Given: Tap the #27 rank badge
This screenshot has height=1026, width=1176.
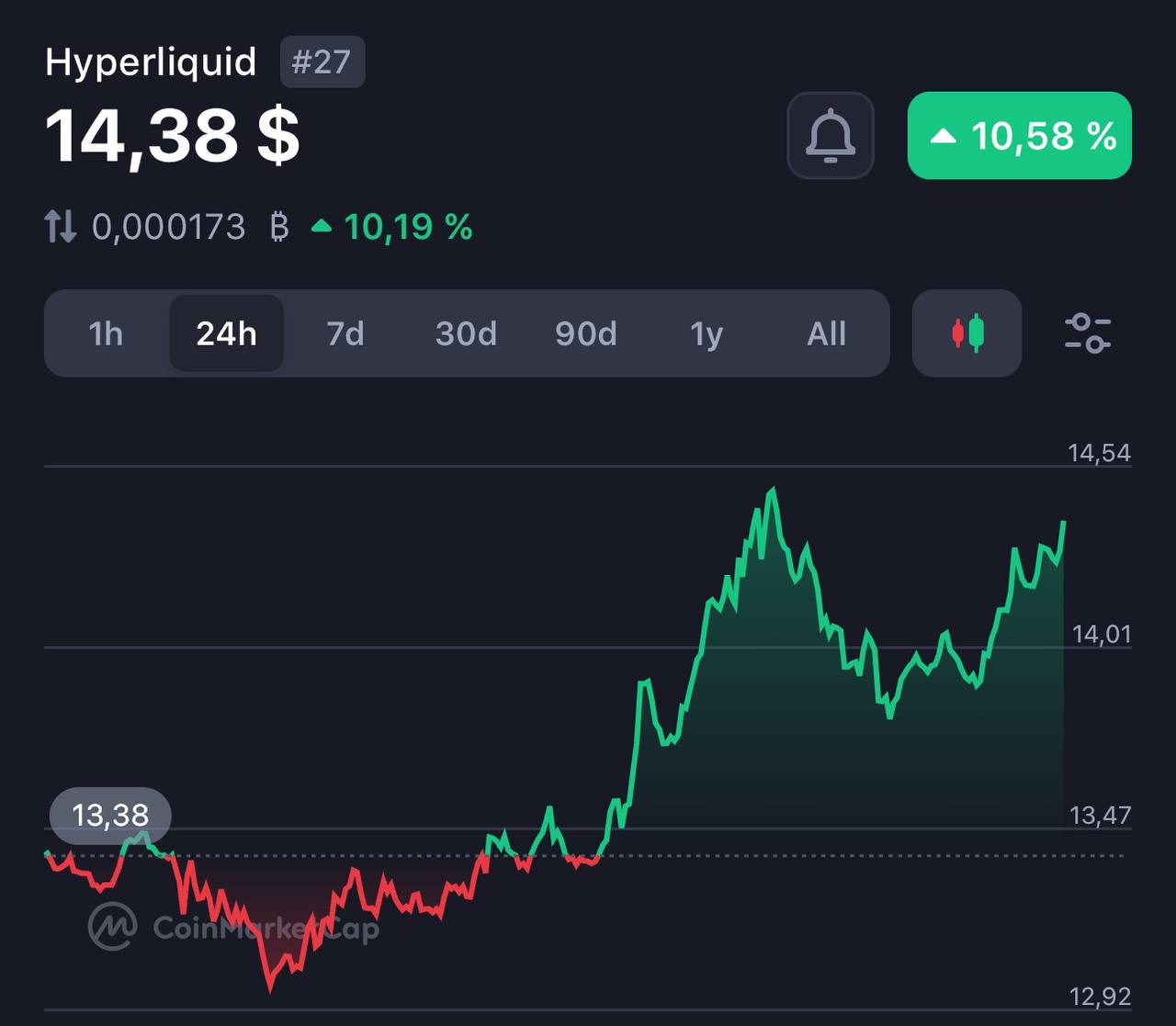Looking at the screenshot, I should pos(322,62).
